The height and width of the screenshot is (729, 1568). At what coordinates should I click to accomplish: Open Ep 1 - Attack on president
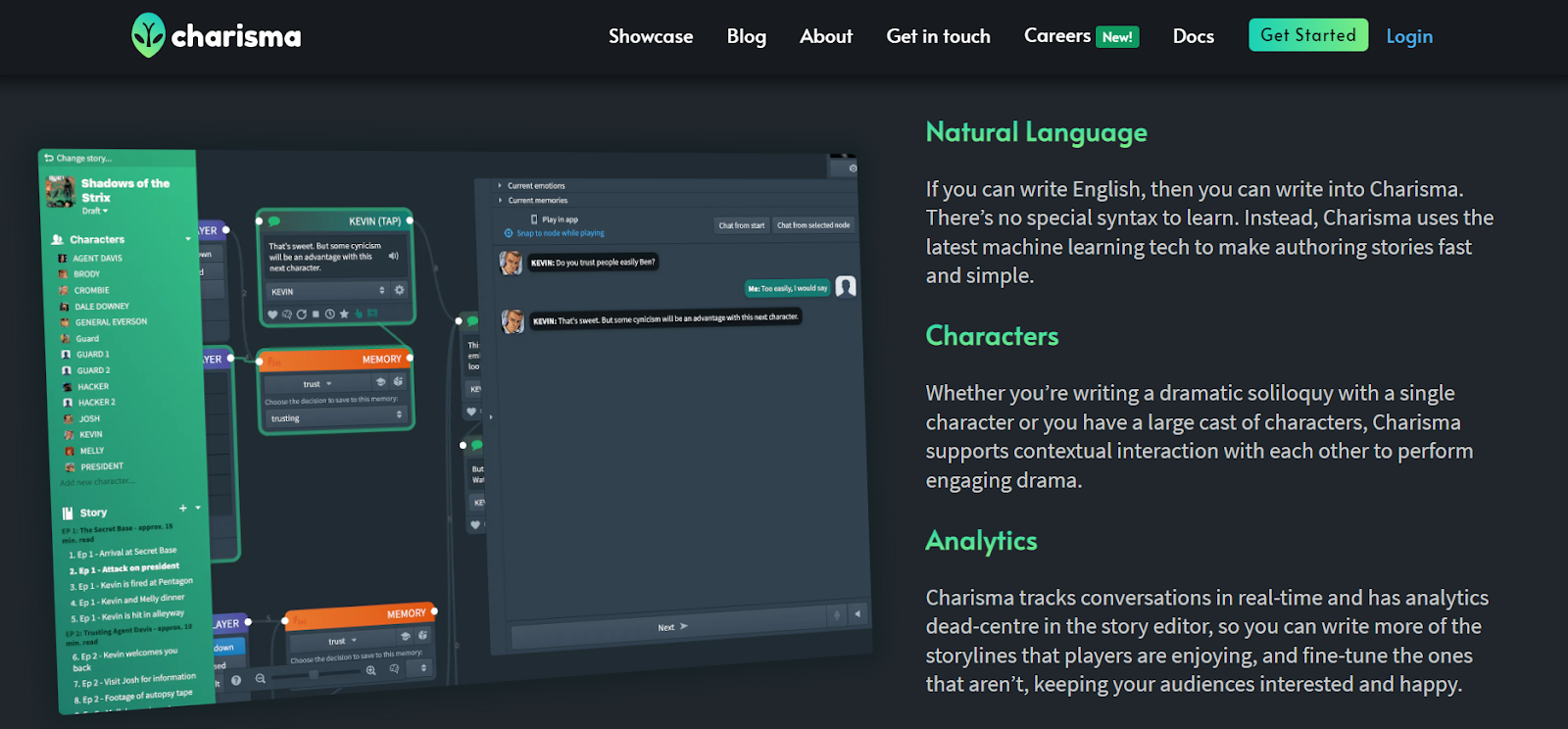[124, 568]
